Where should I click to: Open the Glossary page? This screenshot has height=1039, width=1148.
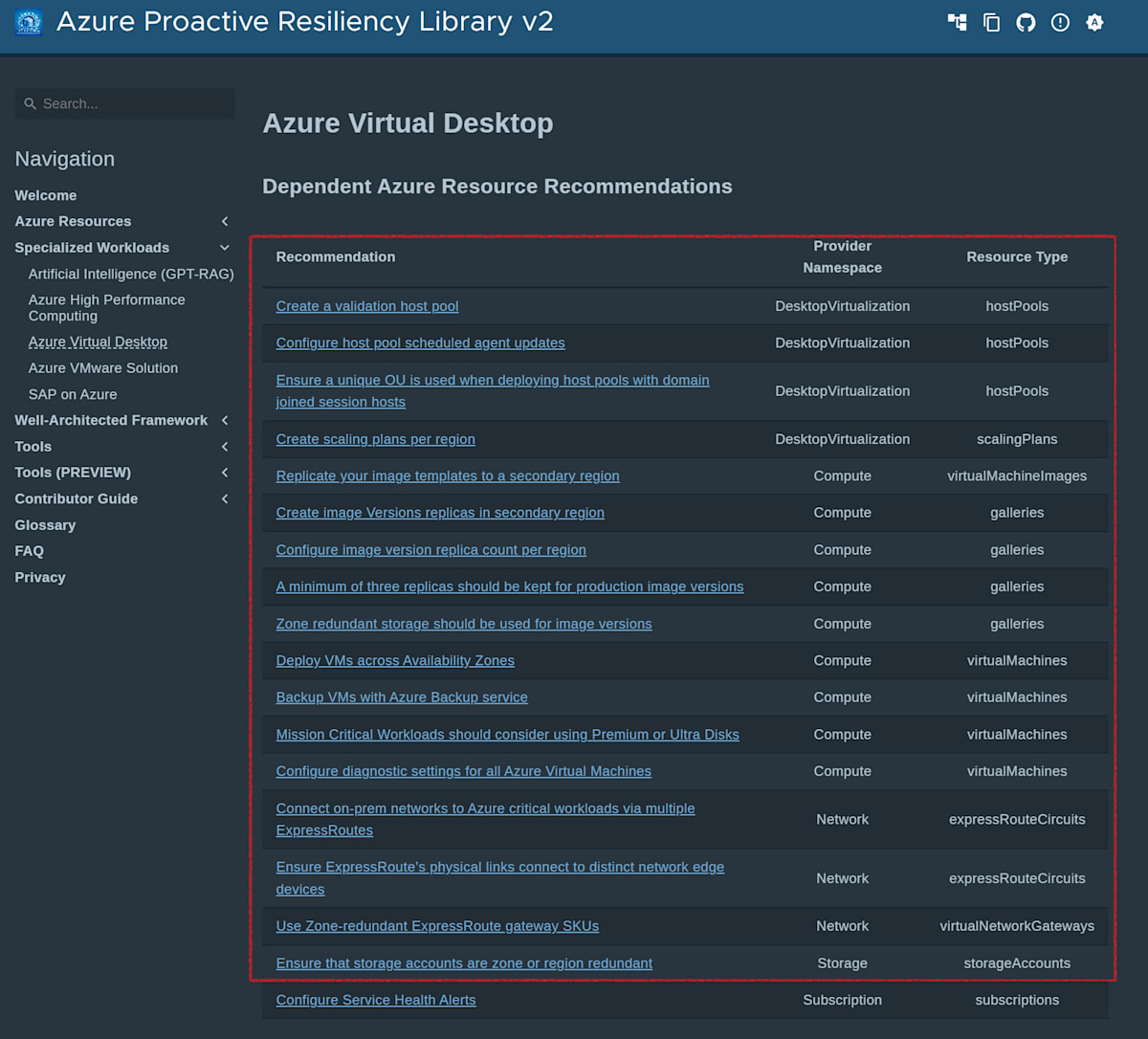pyautogui.click(x=45, y=525)
